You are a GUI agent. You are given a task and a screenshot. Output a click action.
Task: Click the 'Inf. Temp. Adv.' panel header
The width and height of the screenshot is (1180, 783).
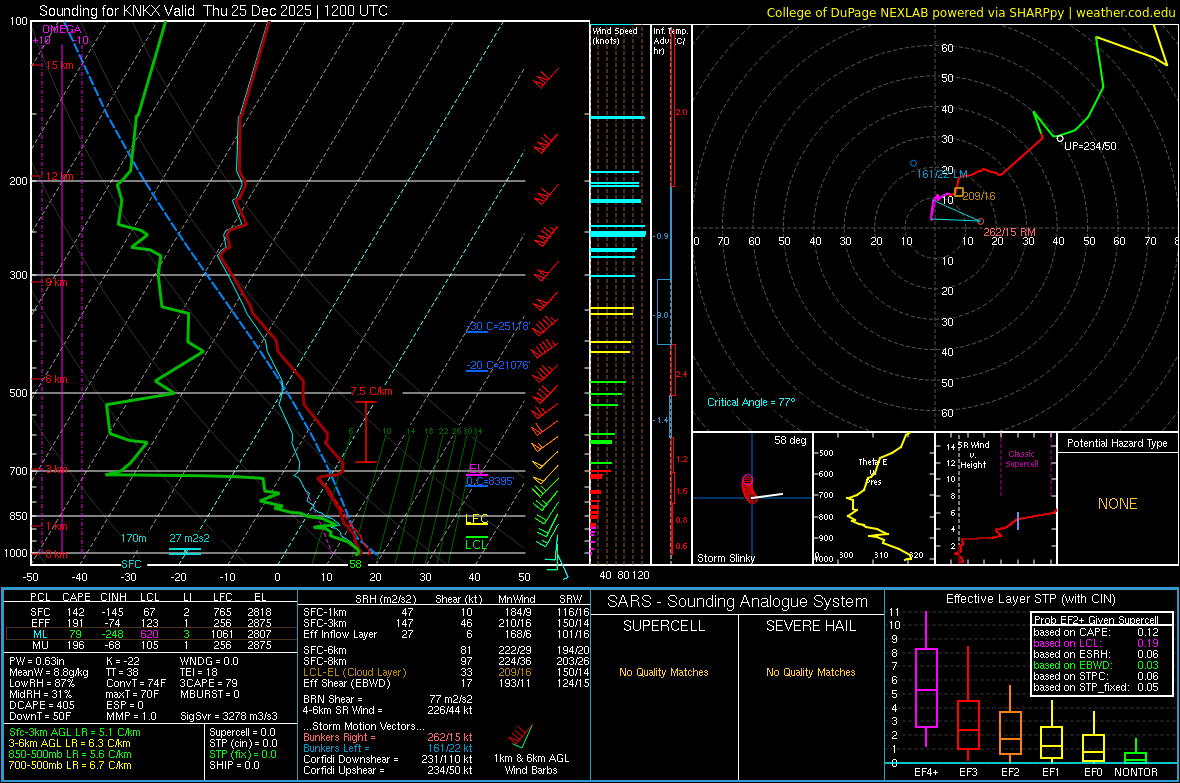pyautogui.click(x=671, y=41)
